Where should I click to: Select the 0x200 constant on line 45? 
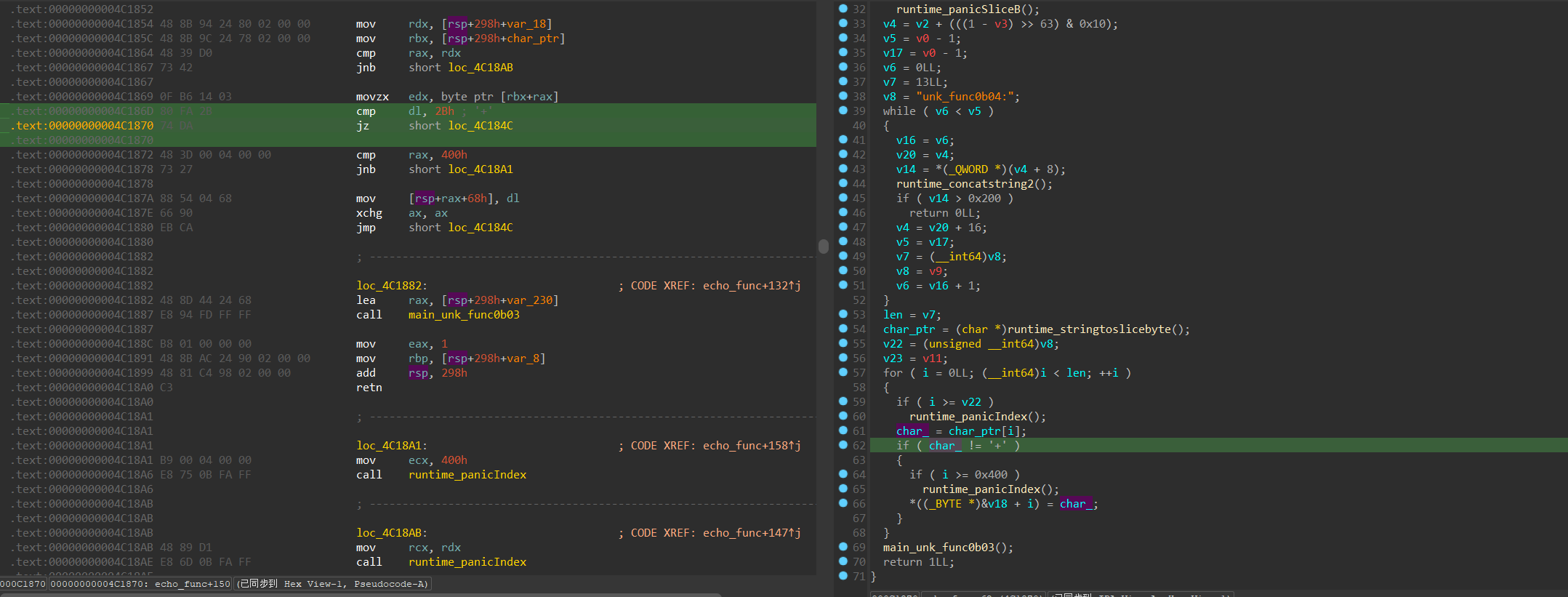click(984, 199)
